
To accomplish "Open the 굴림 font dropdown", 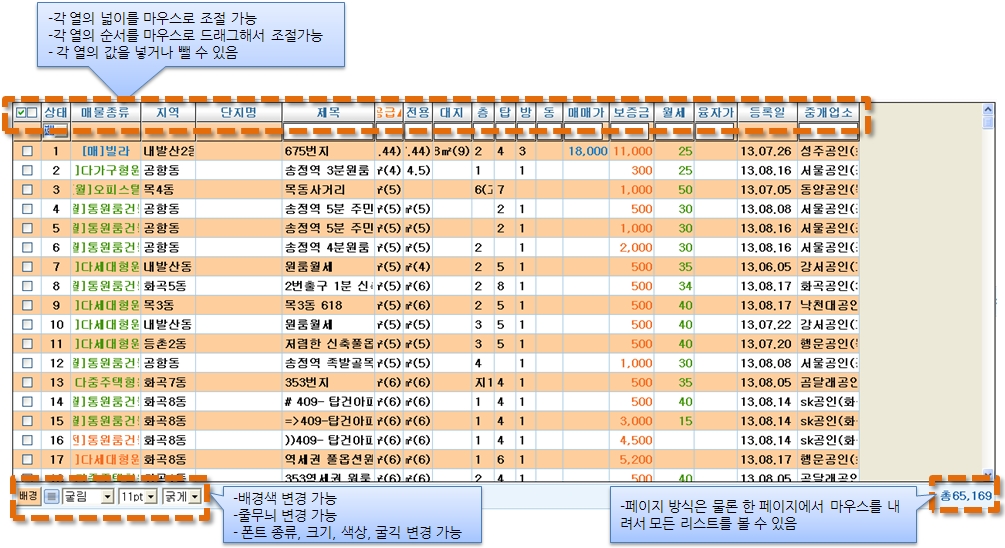I will pyautogui.click(x=107, y=496).
